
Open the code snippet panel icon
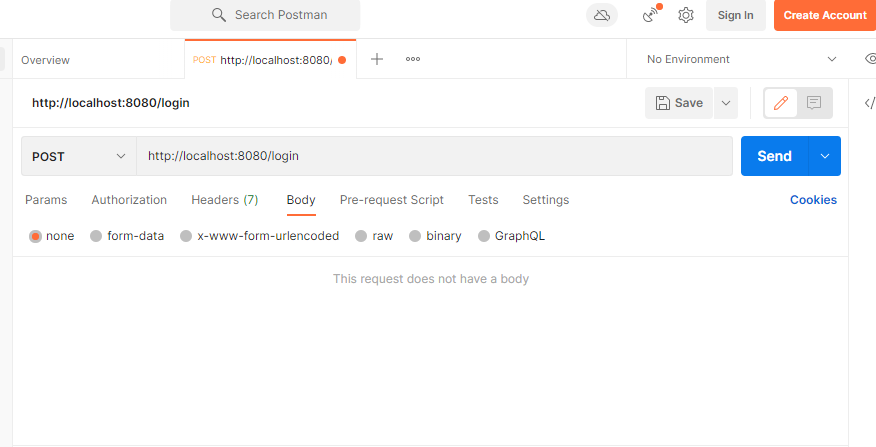click(x=869, y=103)
